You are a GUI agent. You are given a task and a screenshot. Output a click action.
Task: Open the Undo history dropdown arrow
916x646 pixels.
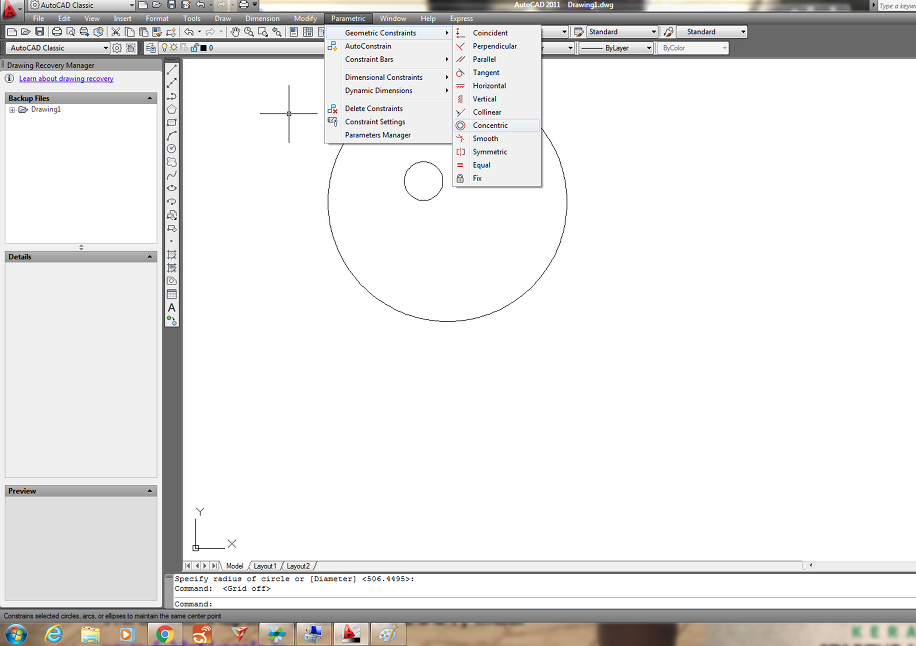coord(199,32)
